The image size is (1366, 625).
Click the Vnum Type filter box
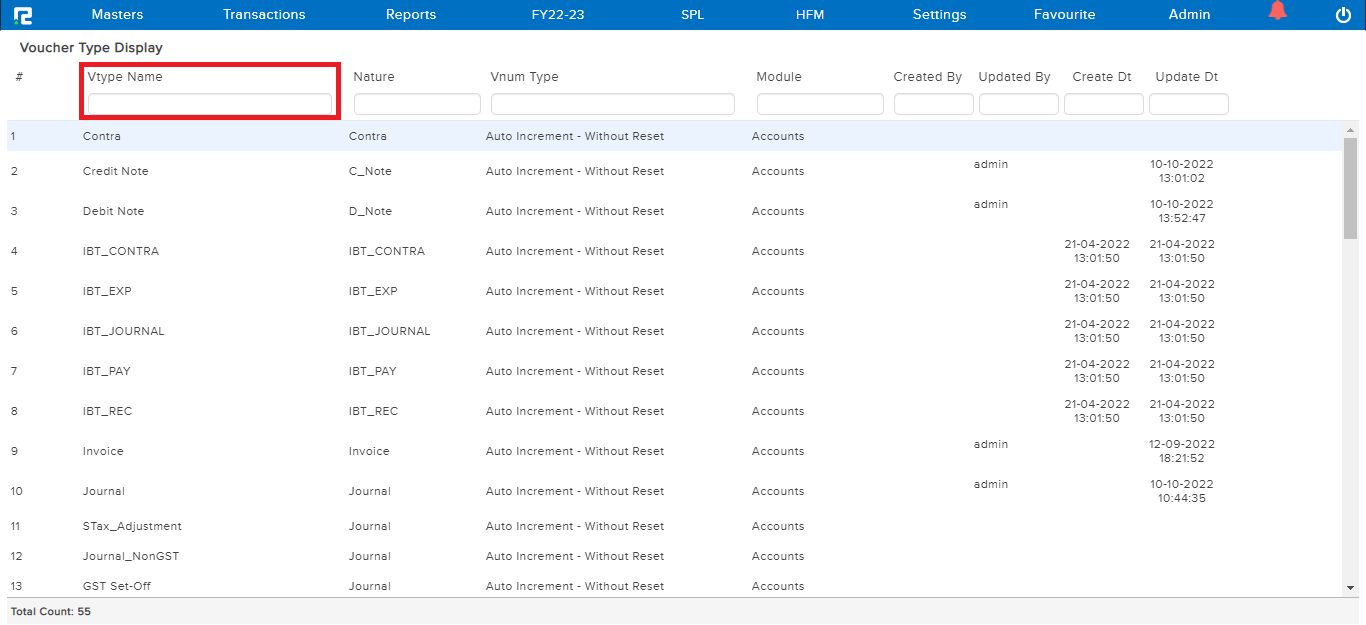click(612, 103)
